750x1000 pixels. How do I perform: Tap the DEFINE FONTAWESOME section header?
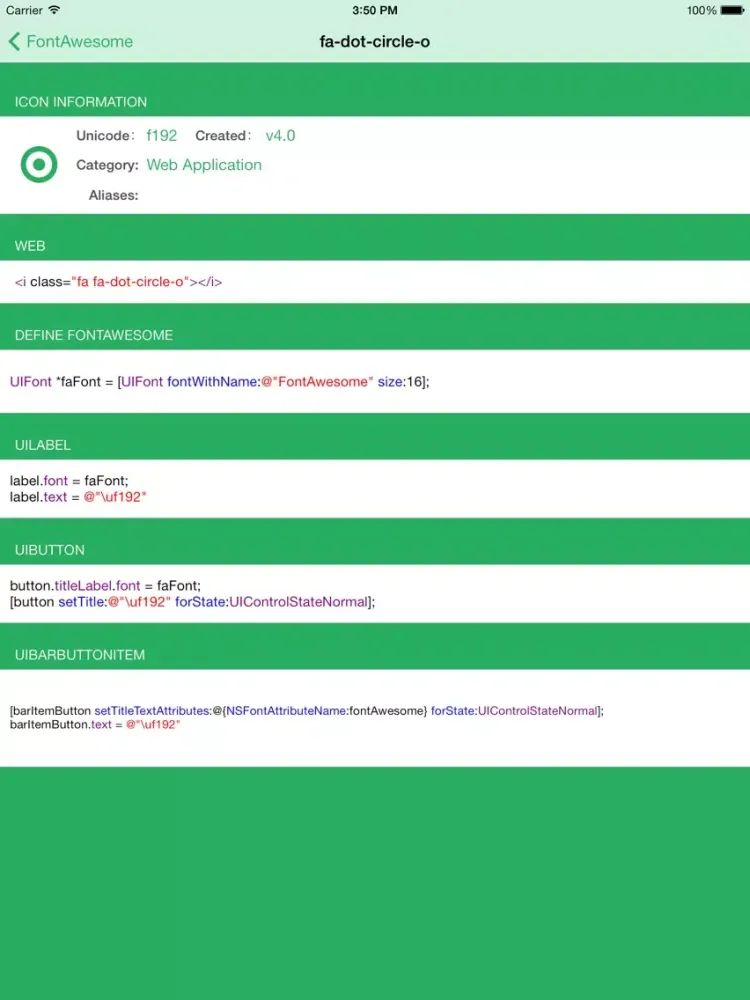94,335
